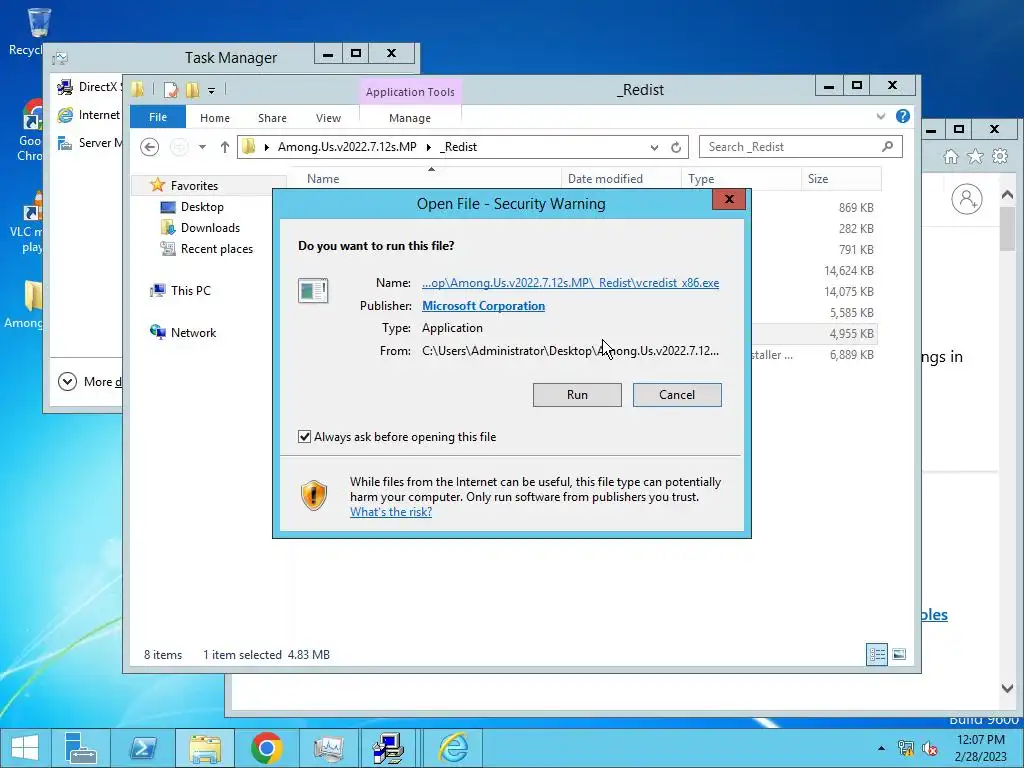The width and height of the screenshot is (1024, 768).
Task: Click the _Redist breadcrumb segment
Action: (458, 147)
